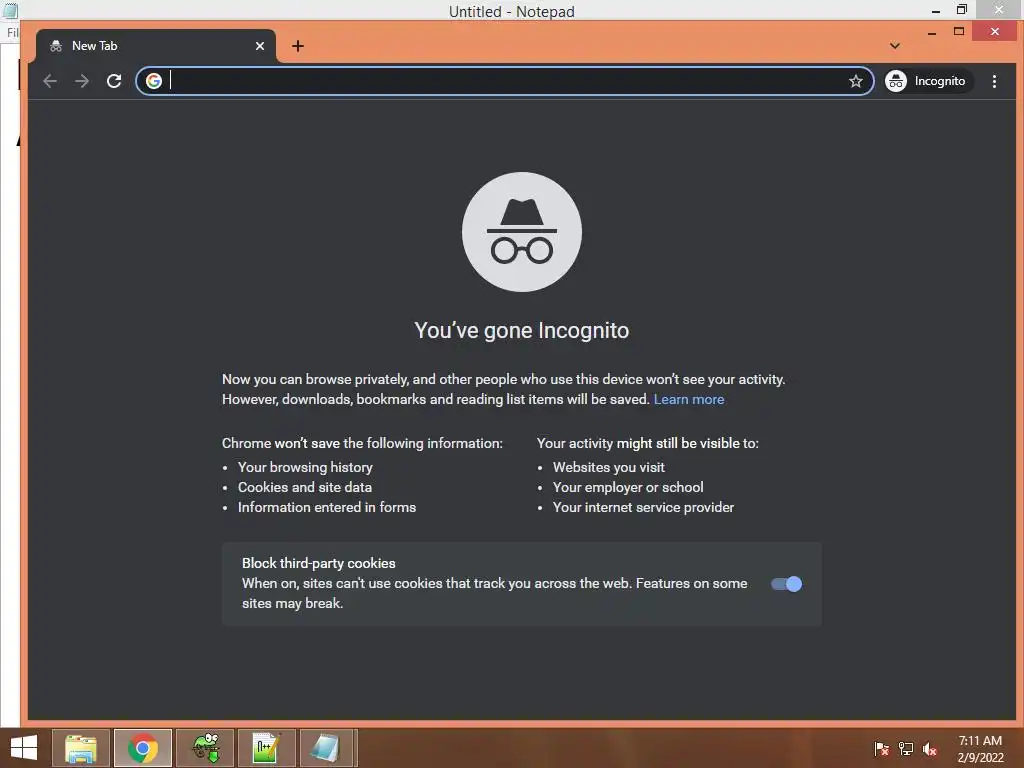This screenshot has height=768, width=1024.
Task: Open the Windows Start button
Action: (x=24, y=748)
